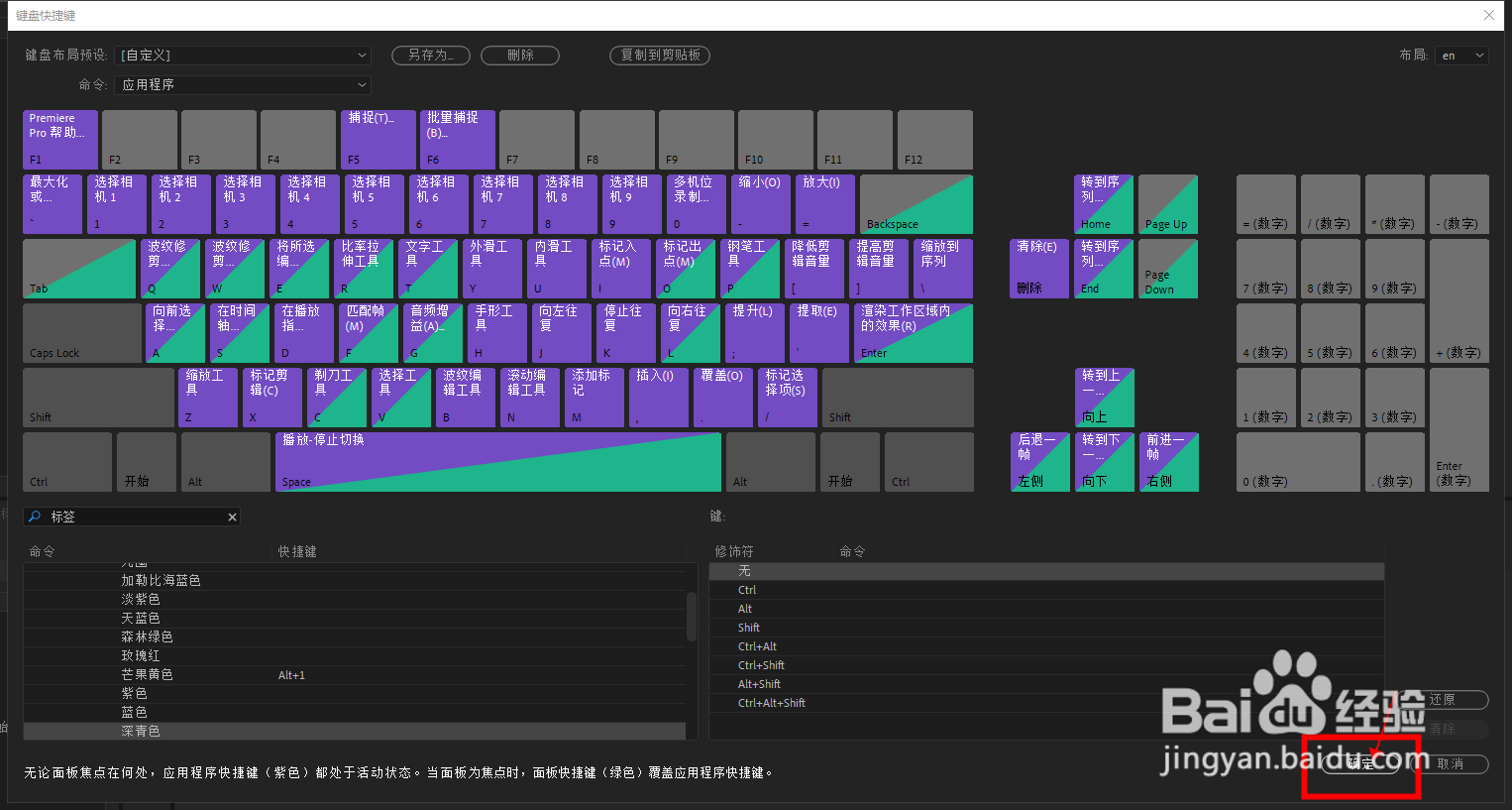This screenshot has height=810, width=1512.
Task: Select the 放大 equals key
Action: click(x=825, y=204)
